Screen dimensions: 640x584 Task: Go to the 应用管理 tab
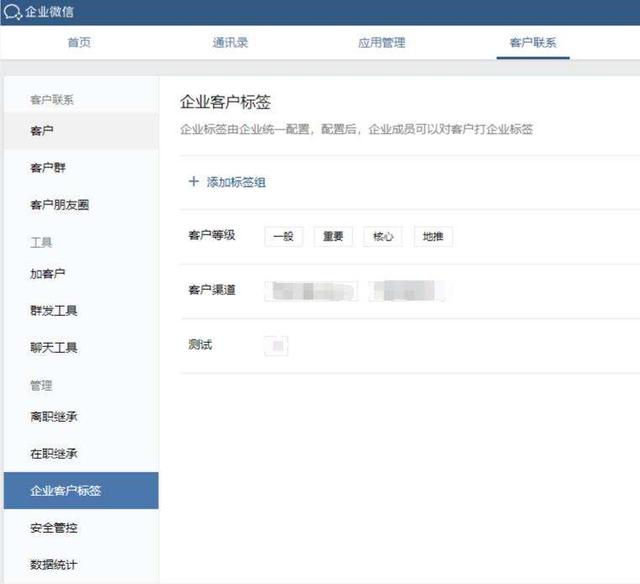pos(382,42)
